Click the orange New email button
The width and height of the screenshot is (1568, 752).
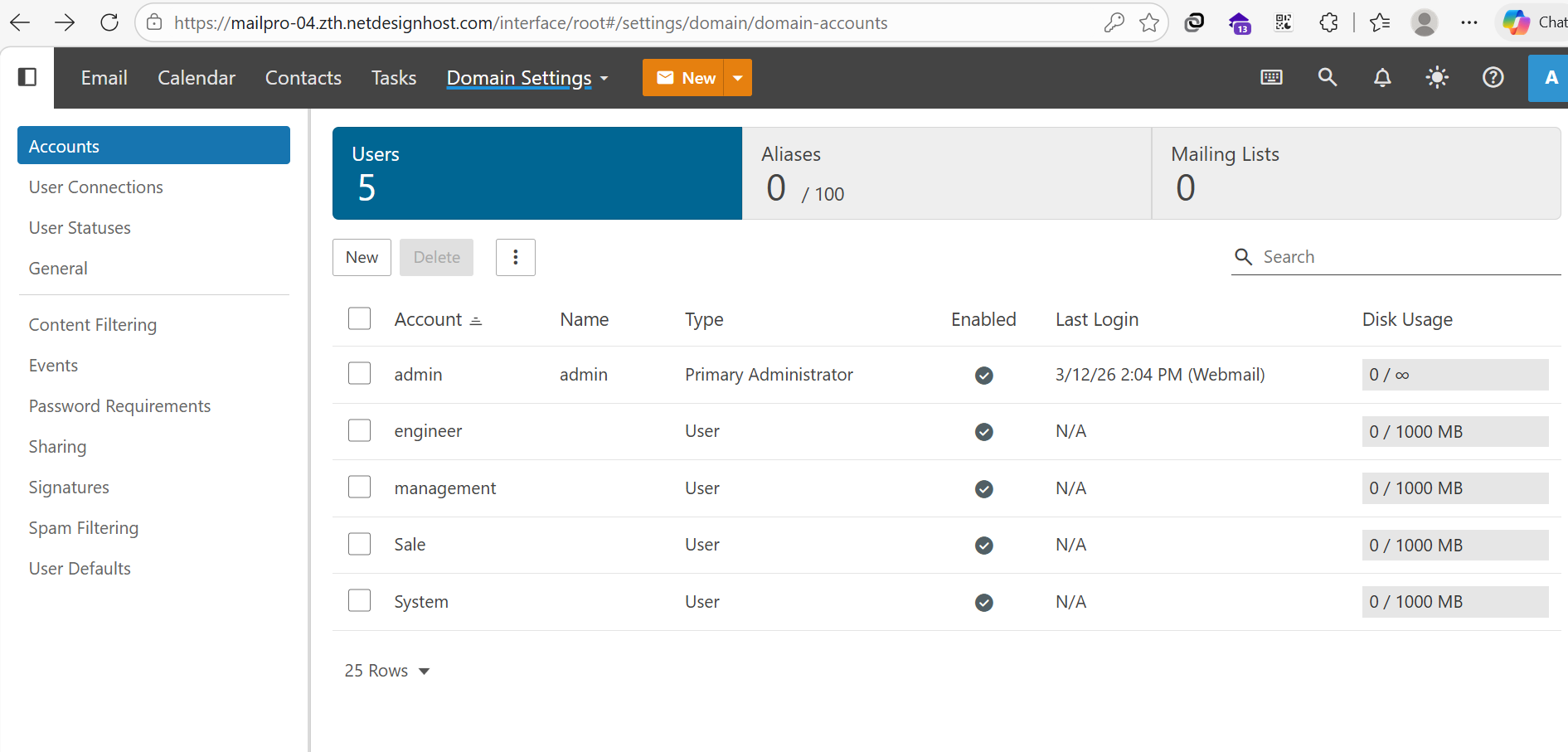pos(683,78)
